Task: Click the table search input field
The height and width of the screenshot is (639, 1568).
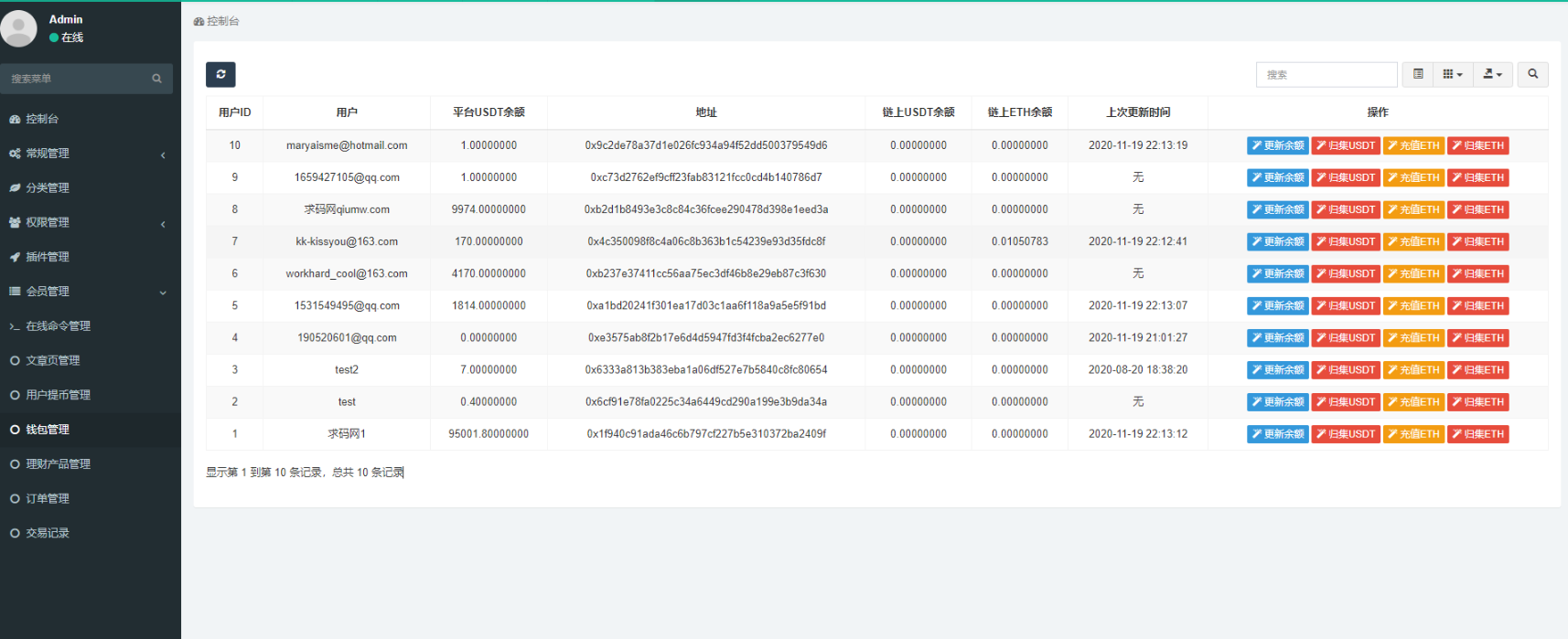Action: tap(1326, 74)
